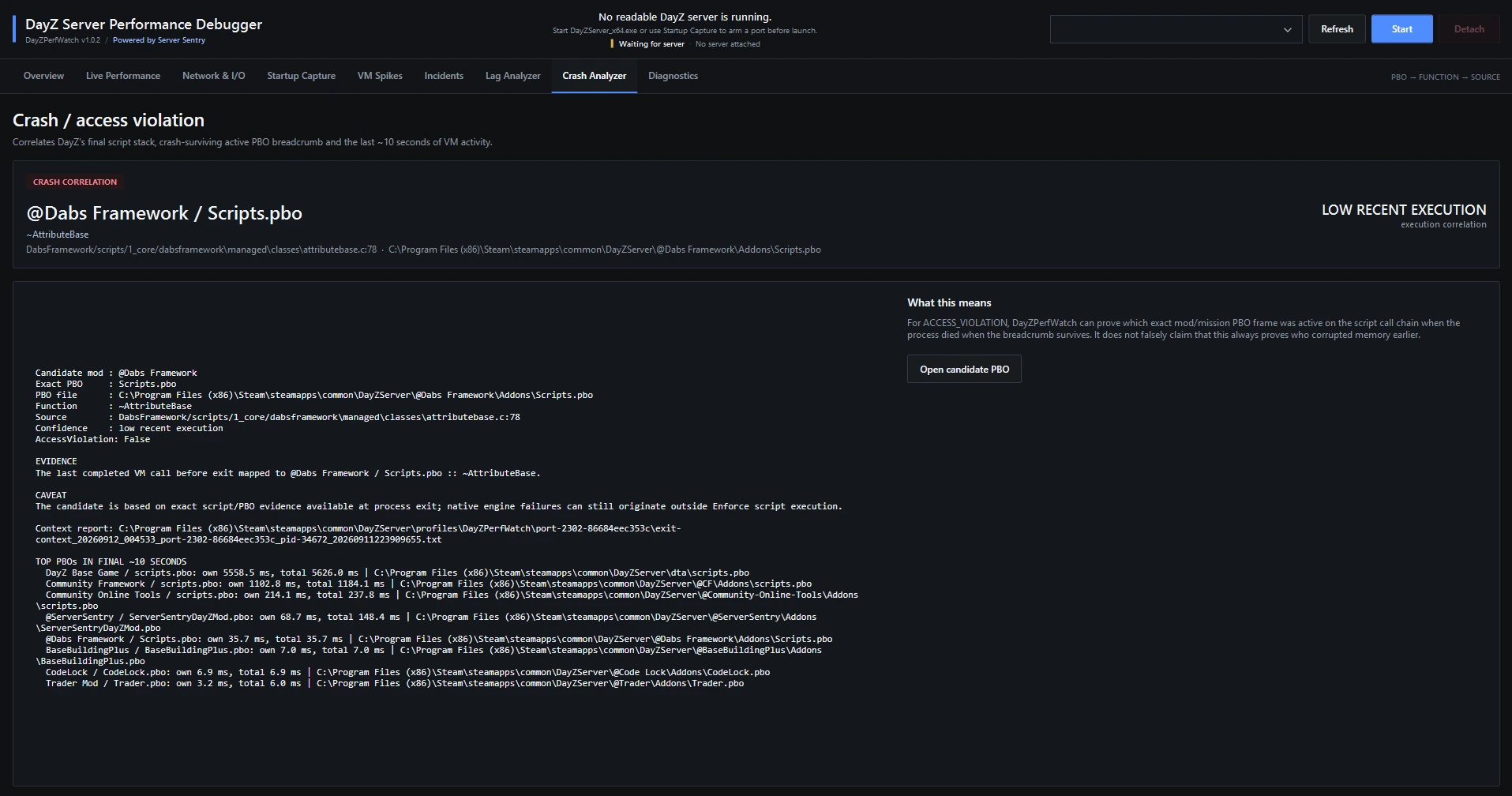This screenshot has width=1512, height=796.
Task: Click the 'BaseBuildingPlus / BaseBuildingPlus.pbo' row
Action: [429, 656]
